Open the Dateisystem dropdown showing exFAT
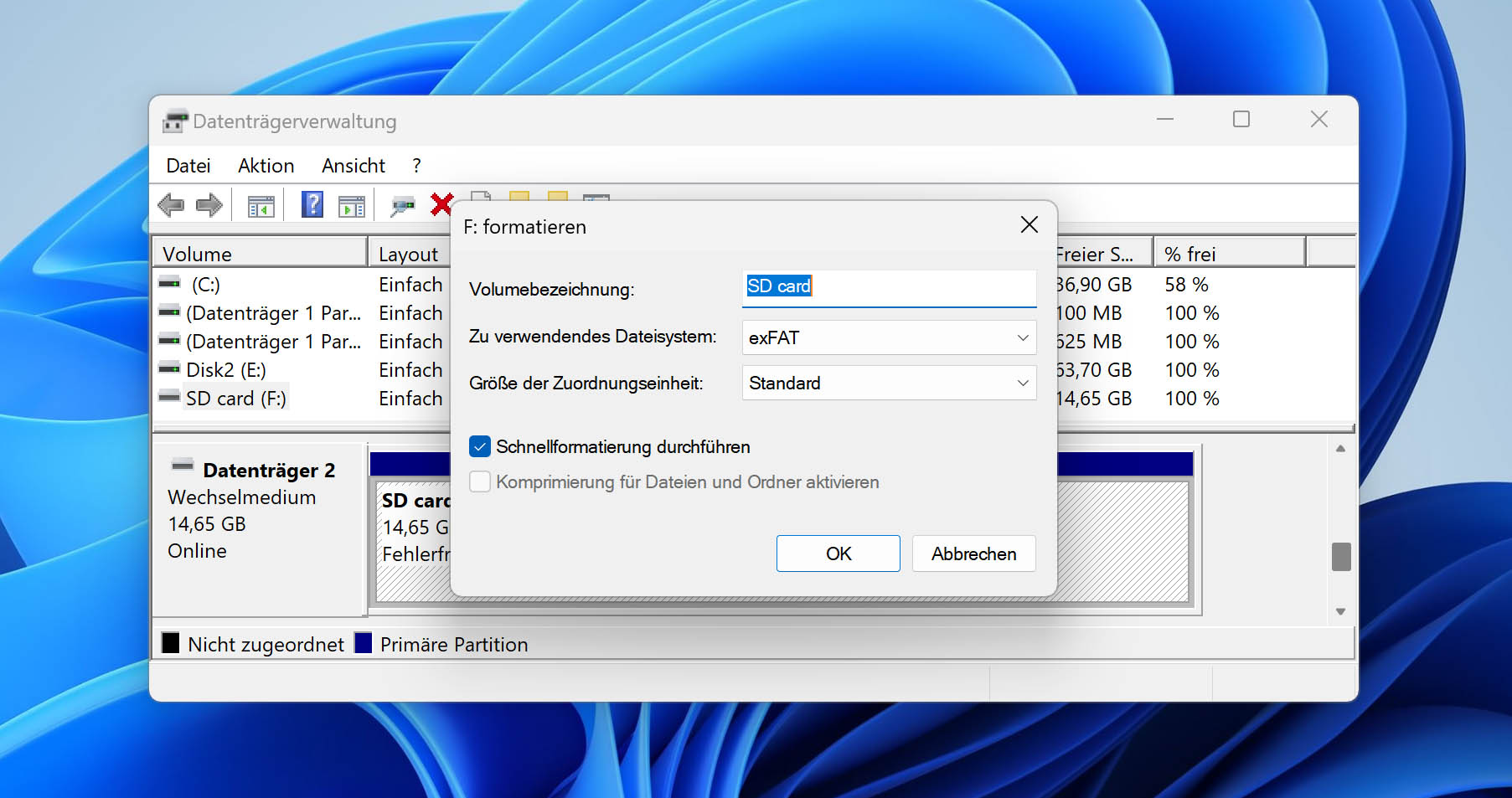Viewport: 1512px width, 798px height. 889,337
